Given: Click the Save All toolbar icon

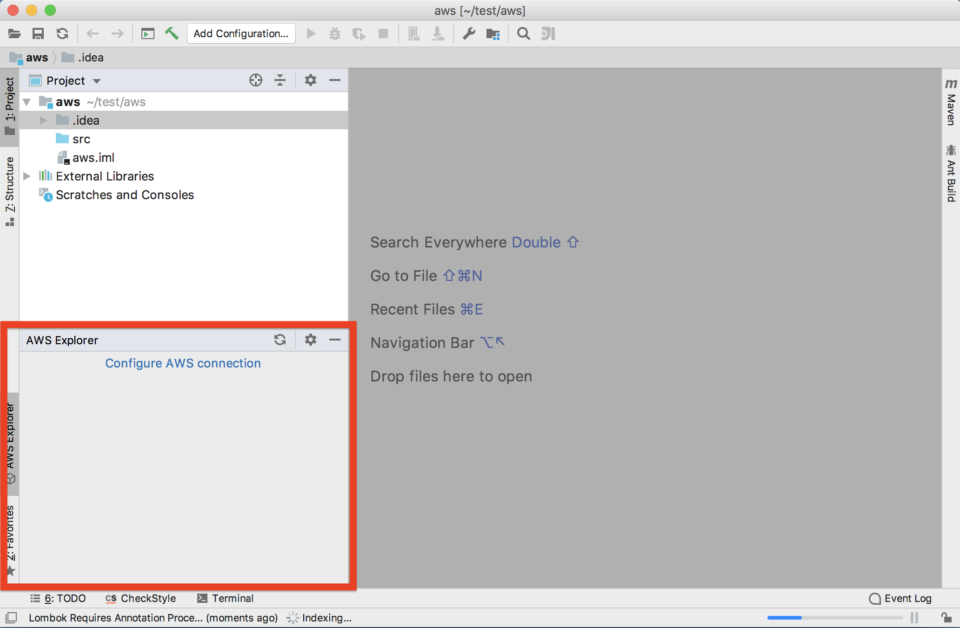Looking at the screenshot, I should point(38,34).
